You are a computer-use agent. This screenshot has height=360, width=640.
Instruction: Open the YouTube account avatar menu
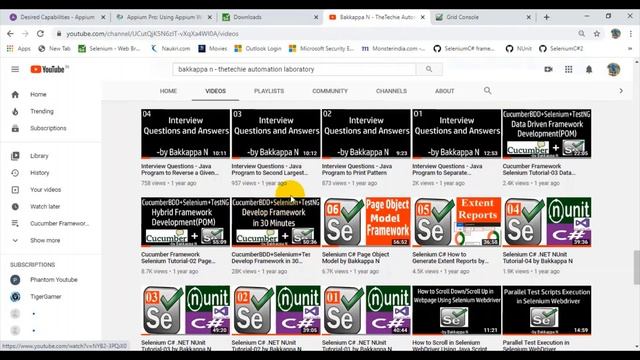[x=613, y=69]
